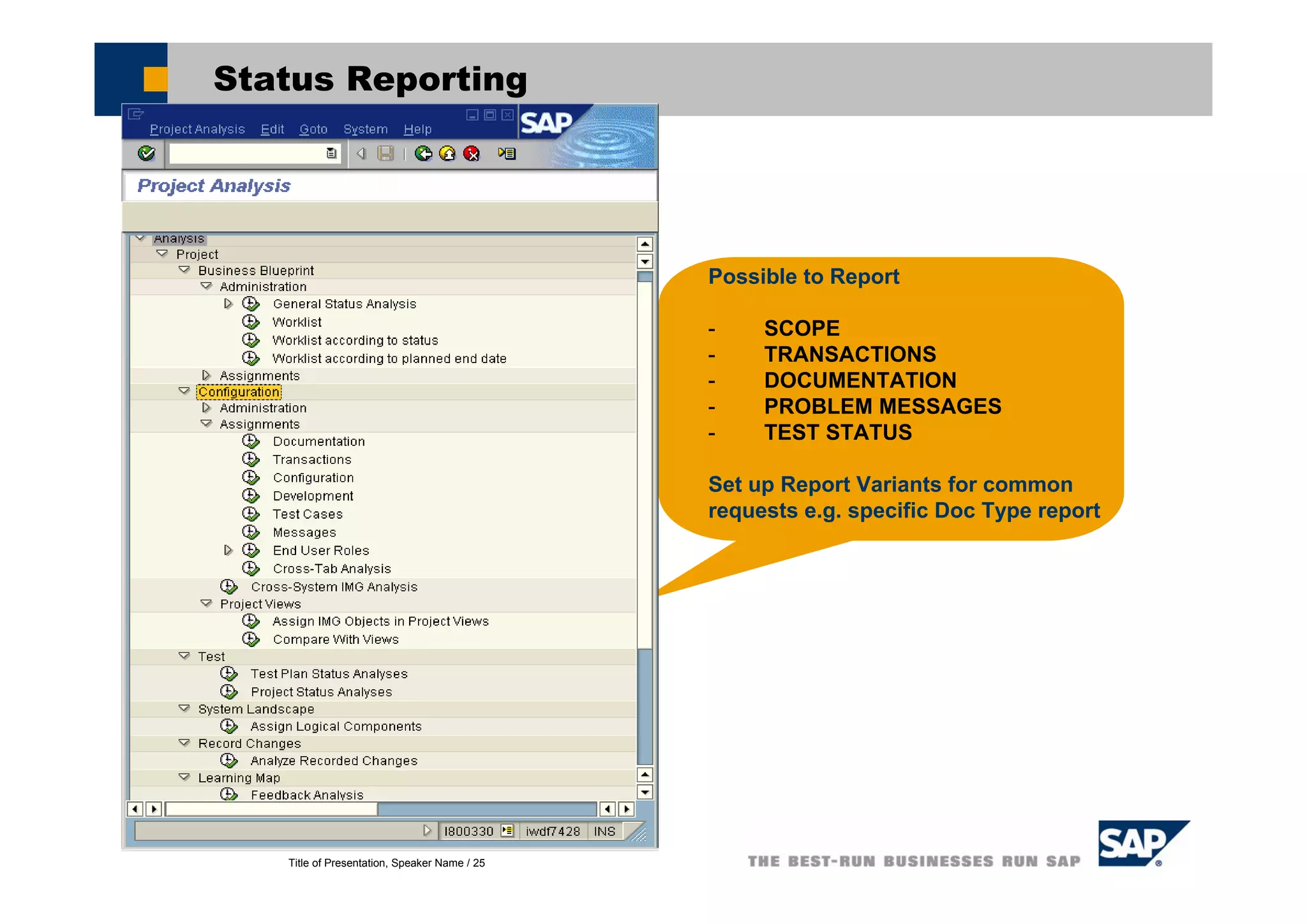This screenshot has height=924, width=1307.
Task: Click the system info icon beside I800330
Action: click(507, 831)
